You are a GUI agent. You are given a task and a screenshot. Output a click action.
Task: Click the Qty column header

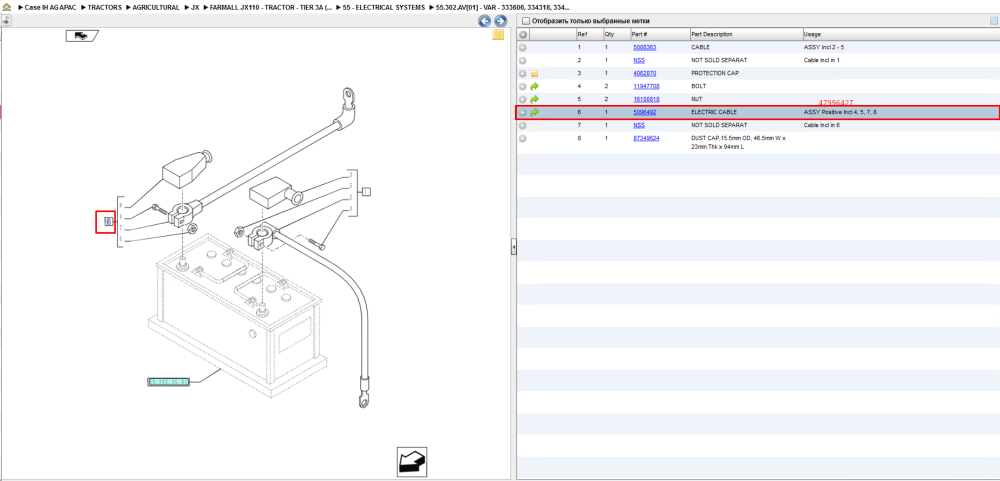pos(616,34)
